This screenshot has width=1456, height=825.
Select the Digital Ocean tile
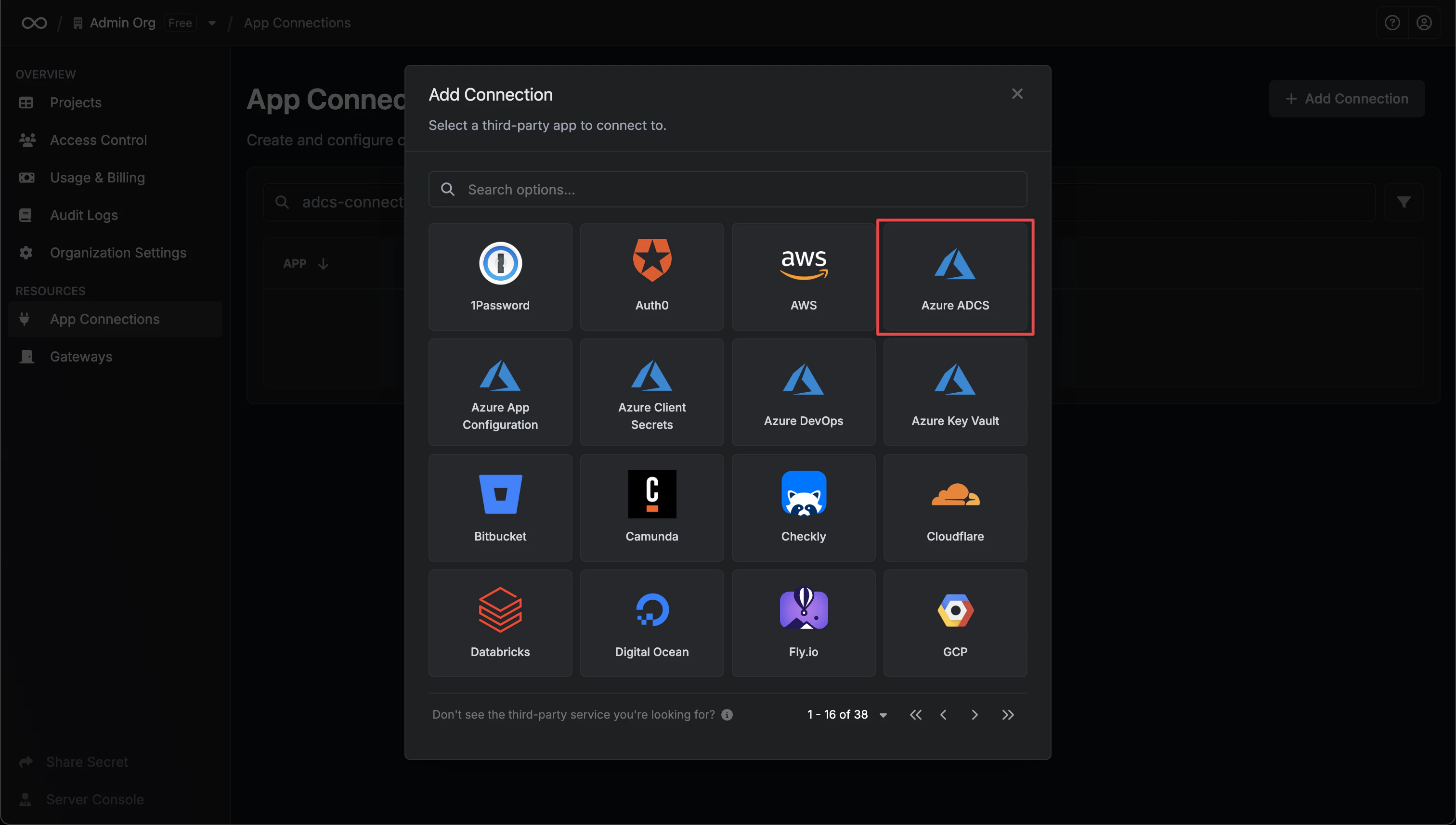point(652,623)
